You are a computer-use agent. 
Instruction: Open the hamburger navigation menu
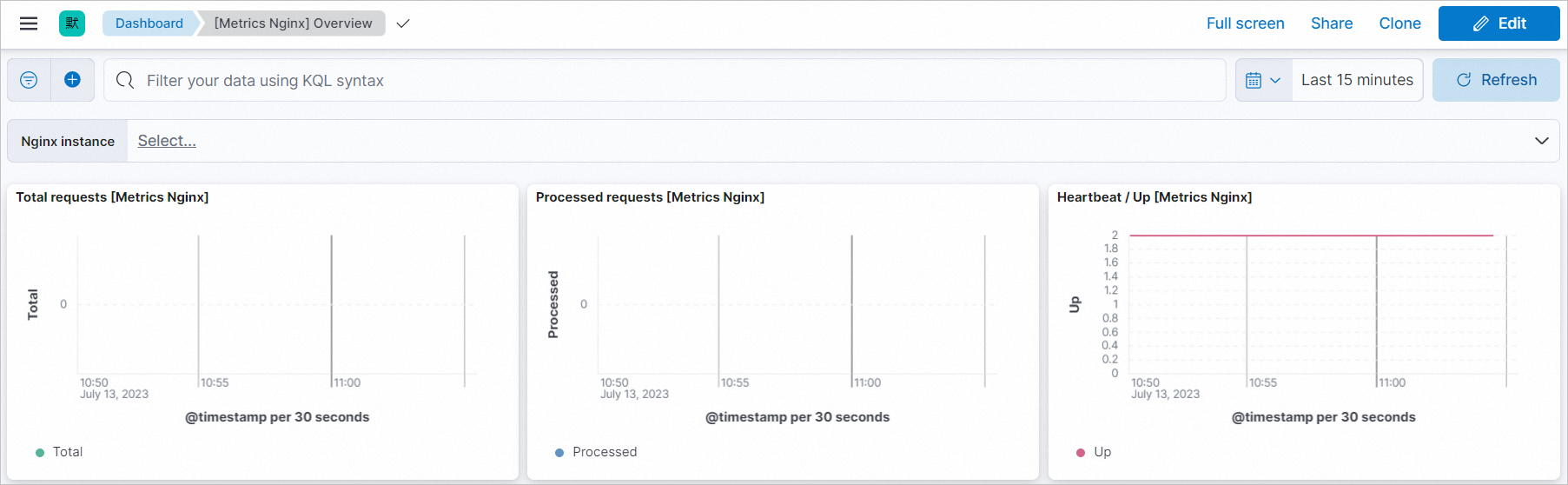tap(29, 23)
